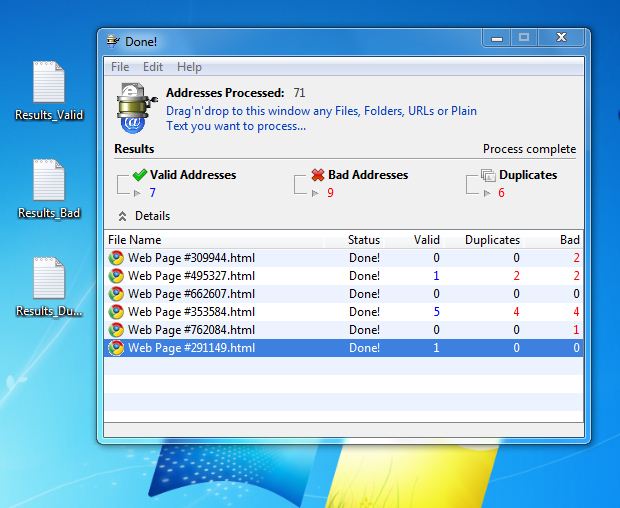620x508 pixels.
Task: Click the green checkmark Valid Addresses icon
Action: click(140, 175)
